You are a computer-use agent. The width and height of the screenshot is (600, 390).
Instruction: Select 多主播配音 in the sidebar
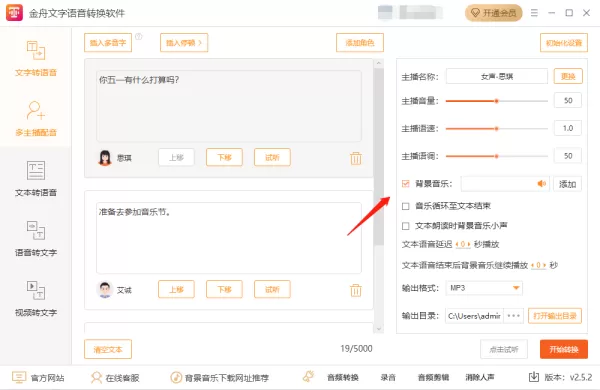pyautogui.click(x=36, y=118)
